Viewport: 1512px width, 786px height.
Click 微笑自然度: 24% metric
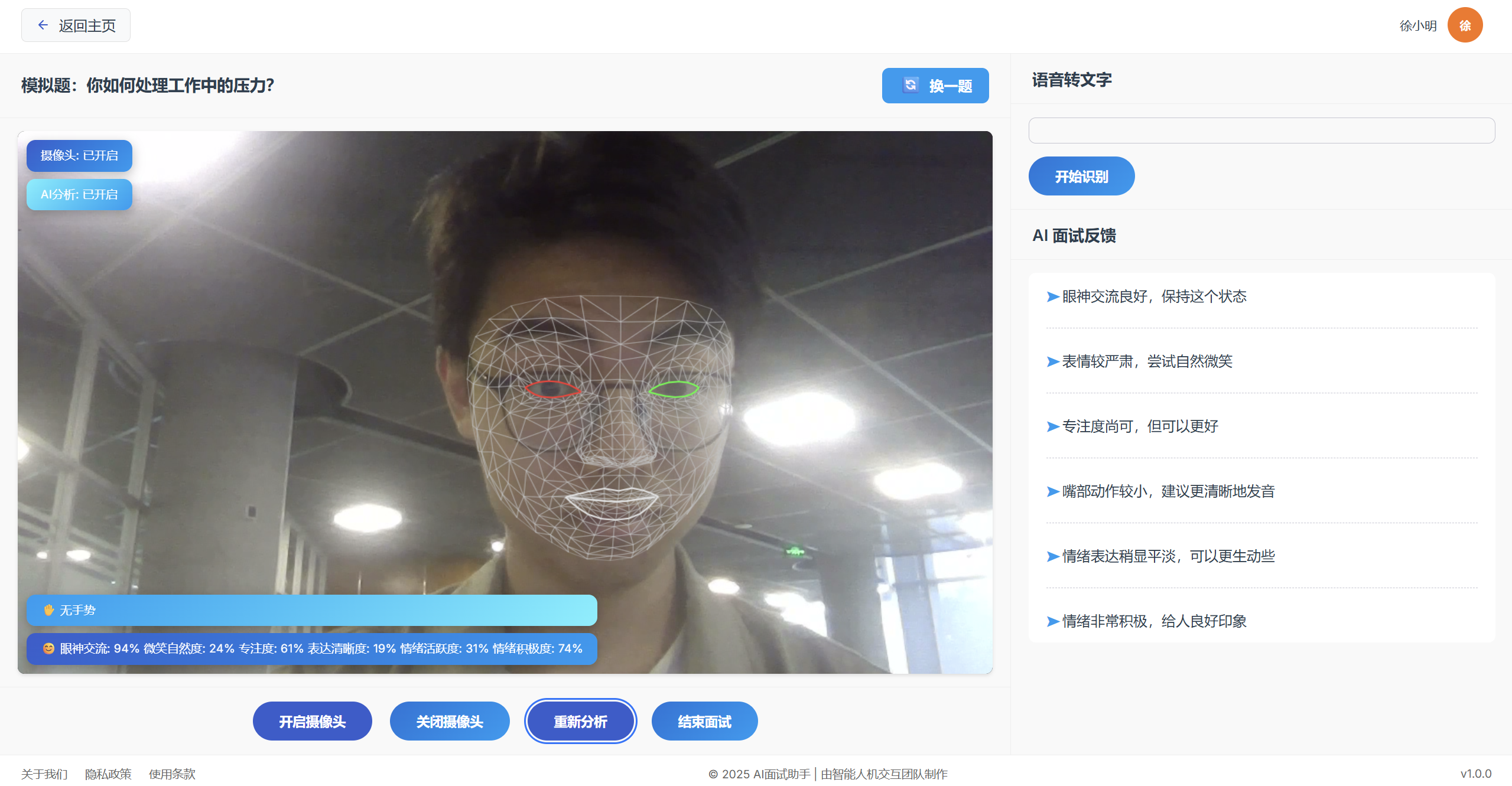coord(189,648)
